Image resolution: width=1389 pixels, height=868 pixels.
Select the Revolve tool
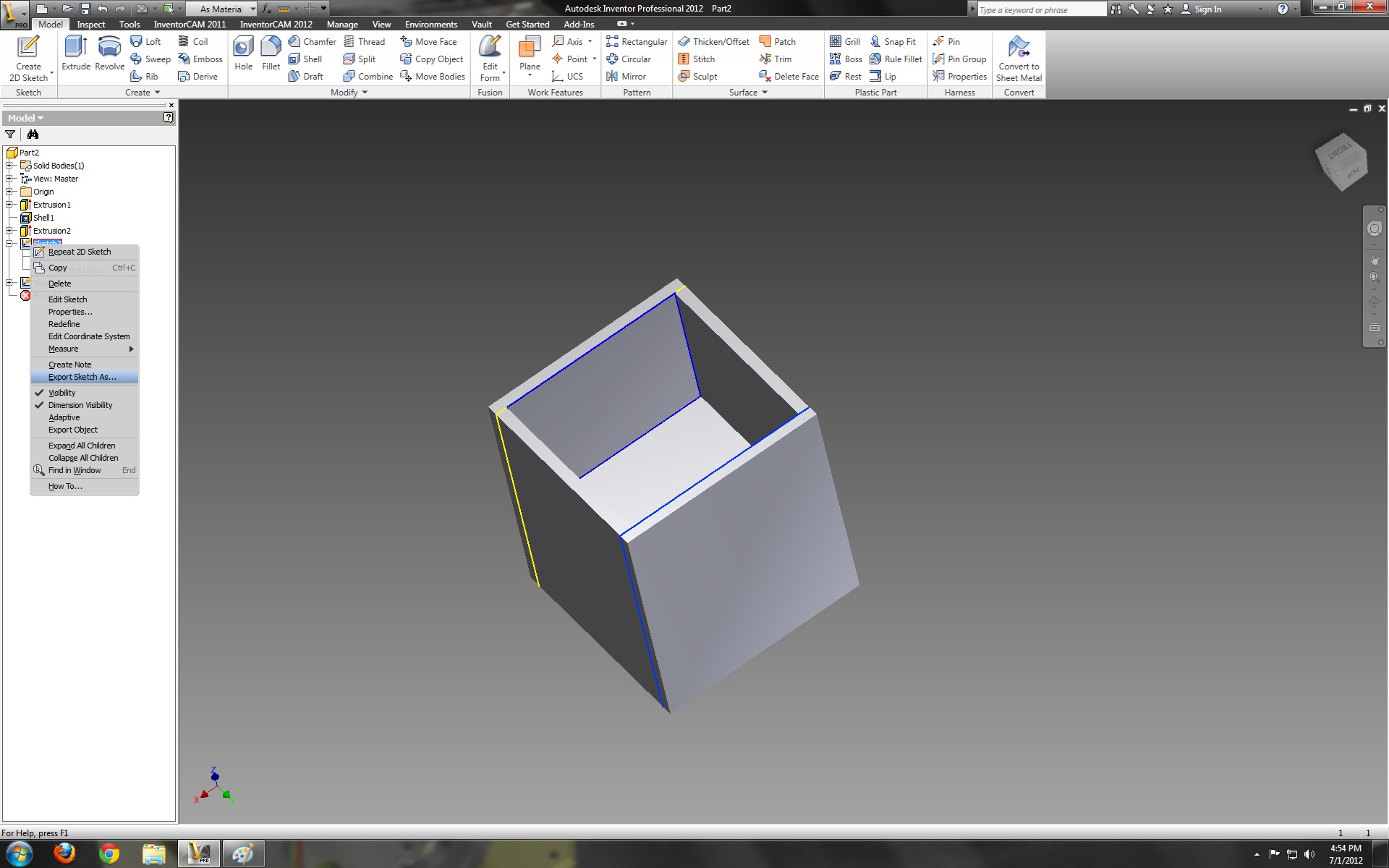(109, 54)
